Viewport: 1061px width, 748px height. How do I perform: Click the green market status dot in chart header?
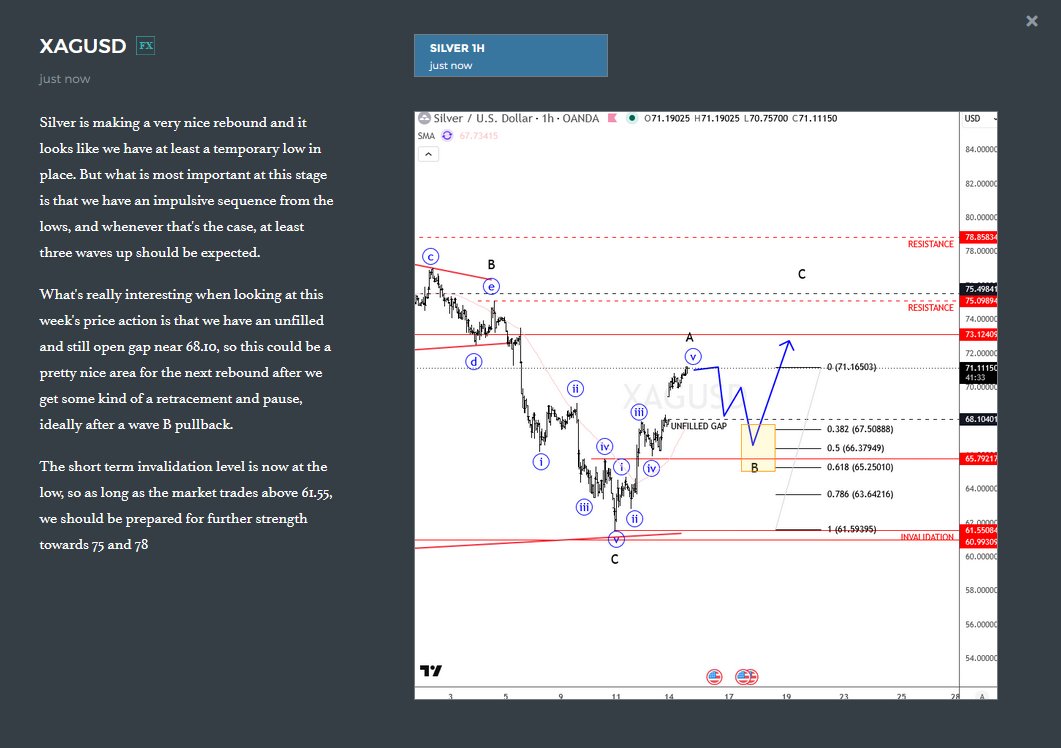click(631, 118)
